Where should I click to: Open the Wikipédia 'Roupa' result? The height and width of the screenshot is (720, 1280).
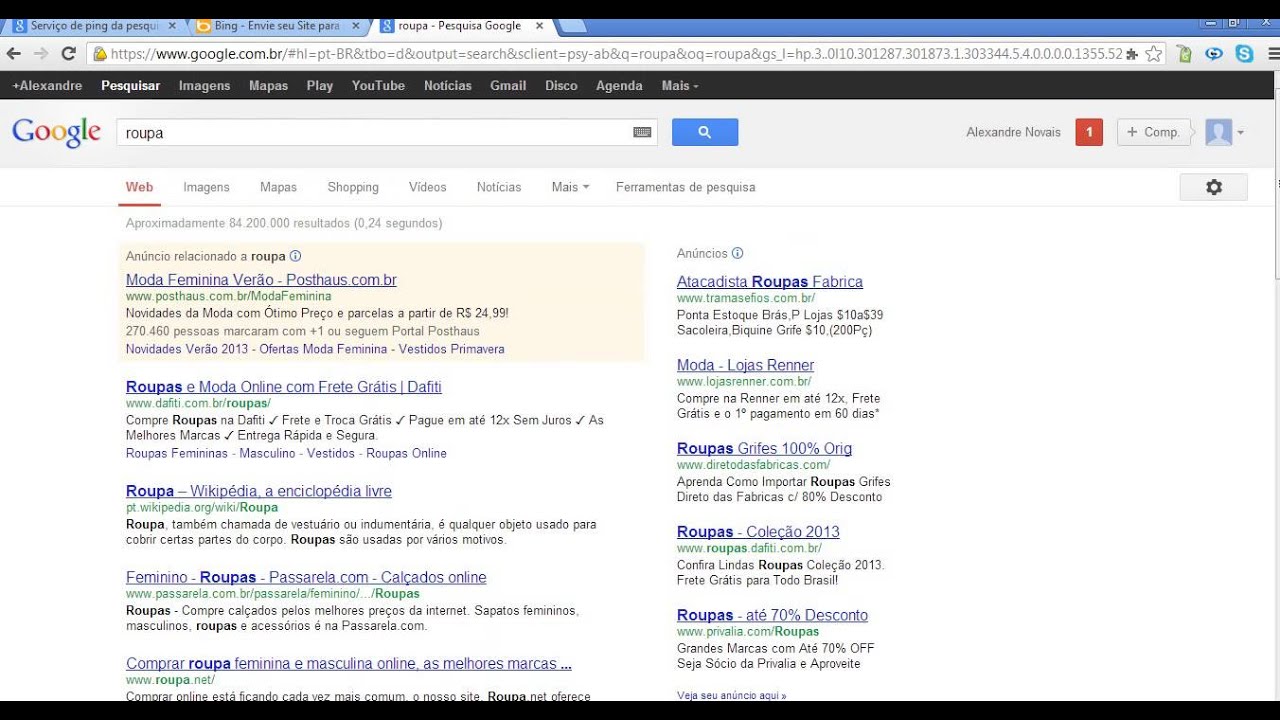(259, 491)
